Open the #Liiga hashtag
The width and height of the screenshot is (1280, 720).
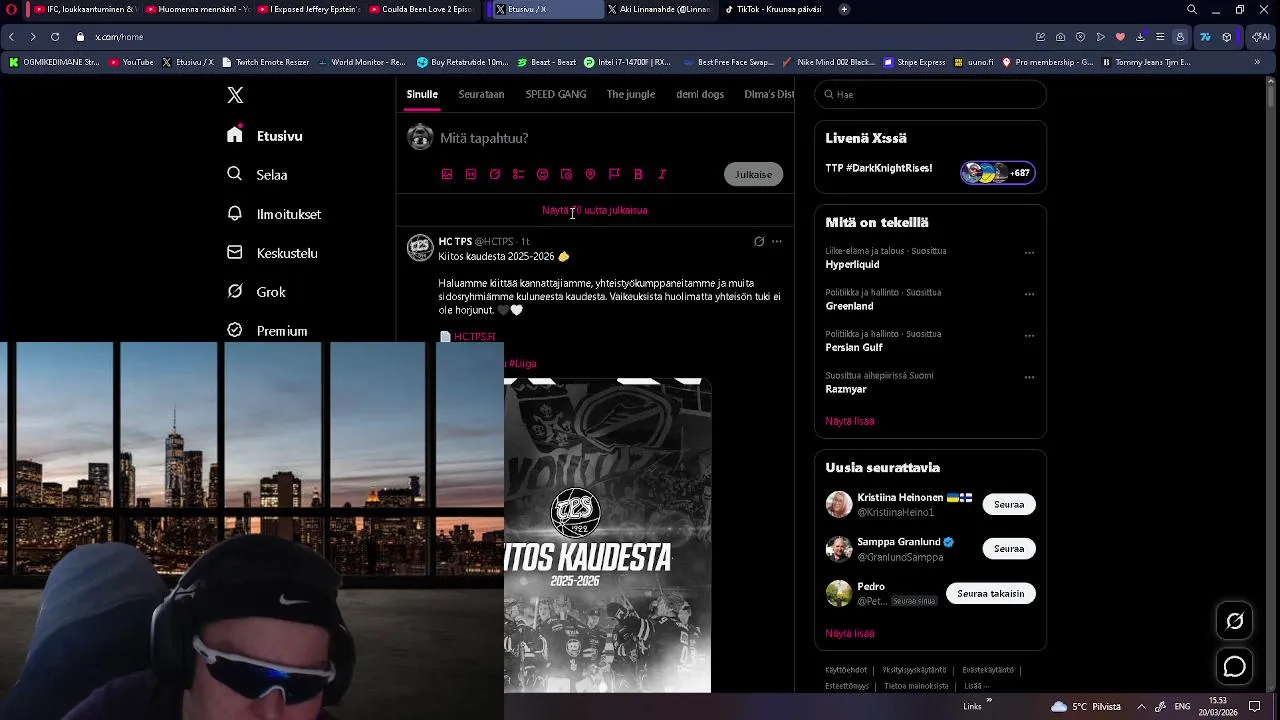[x=521, y=364]
